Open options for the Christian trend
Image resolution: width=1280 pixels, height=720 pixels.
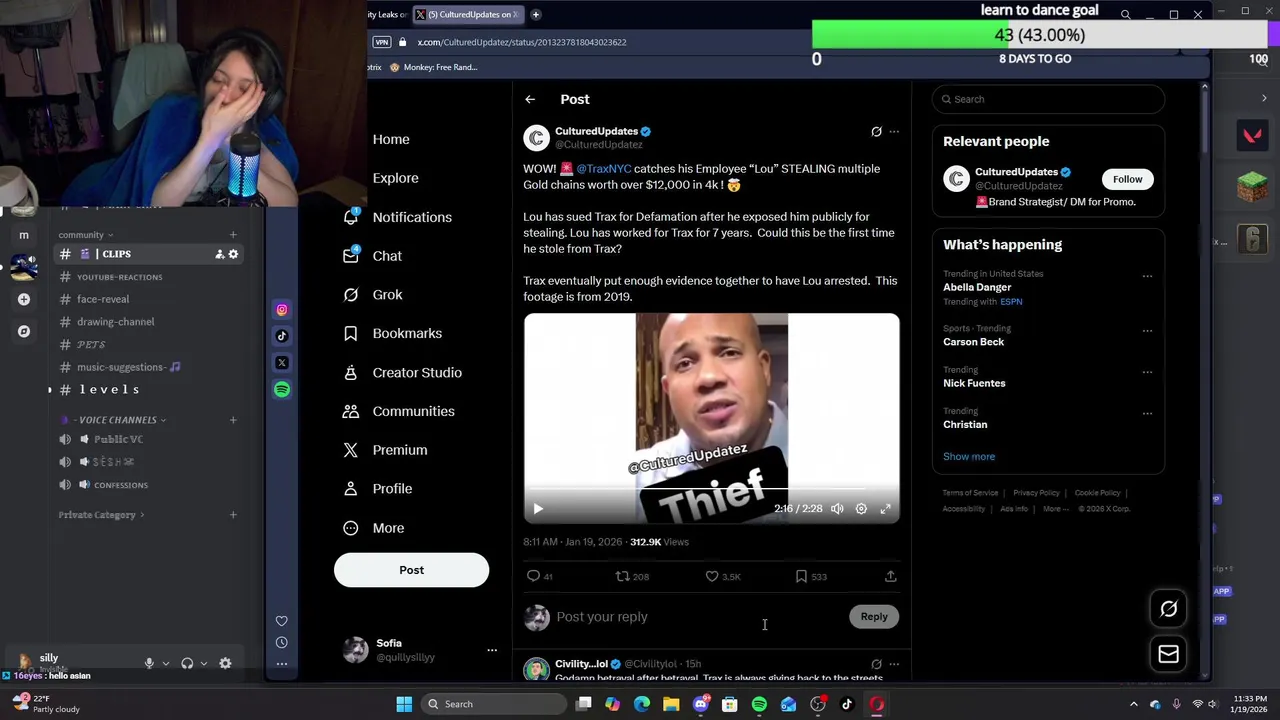pyautogui.click(x=1147, y=413)
